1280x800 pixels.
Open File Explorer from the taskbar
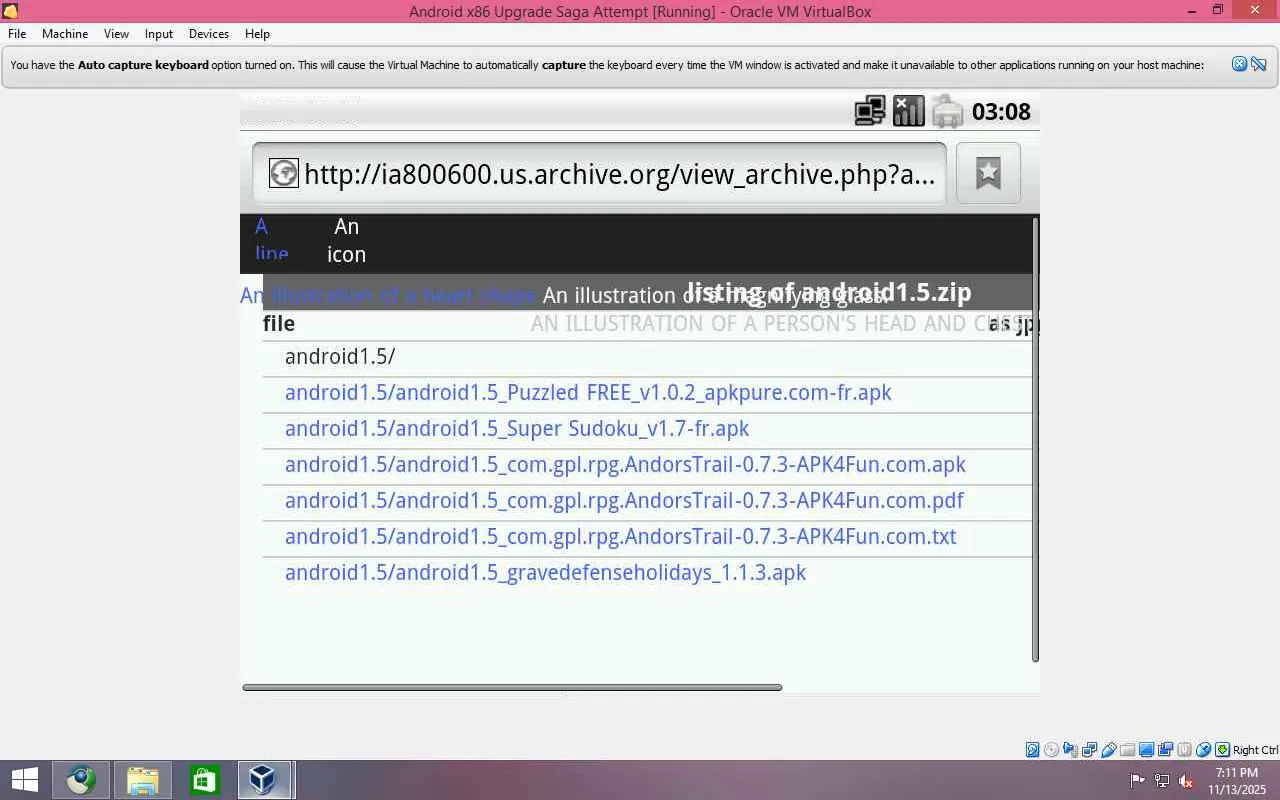click(143, 780)
